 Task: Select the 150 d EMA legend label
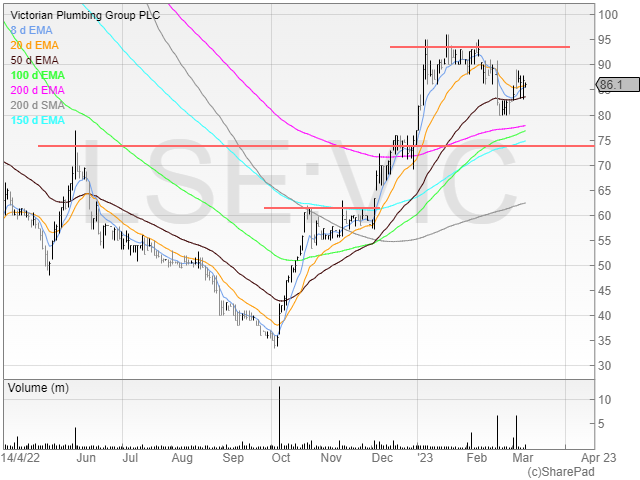(x=38, y=120)
